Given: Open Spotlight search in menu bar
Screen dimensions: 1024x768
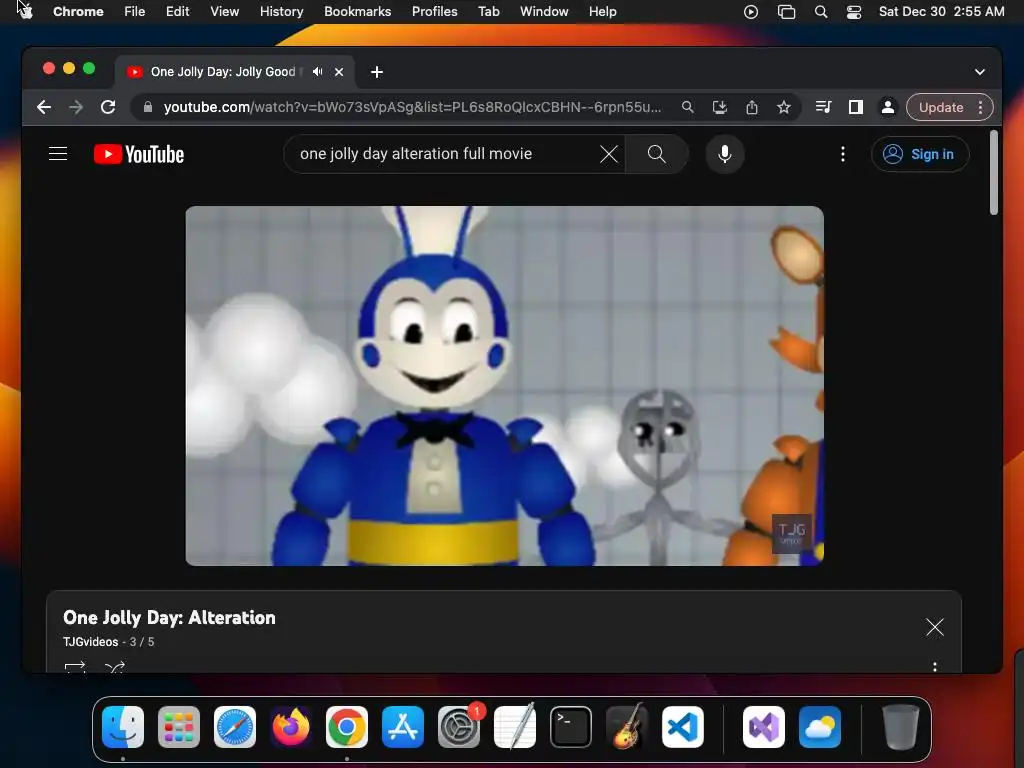Looking at the screenshot, I should click(821, 12).
